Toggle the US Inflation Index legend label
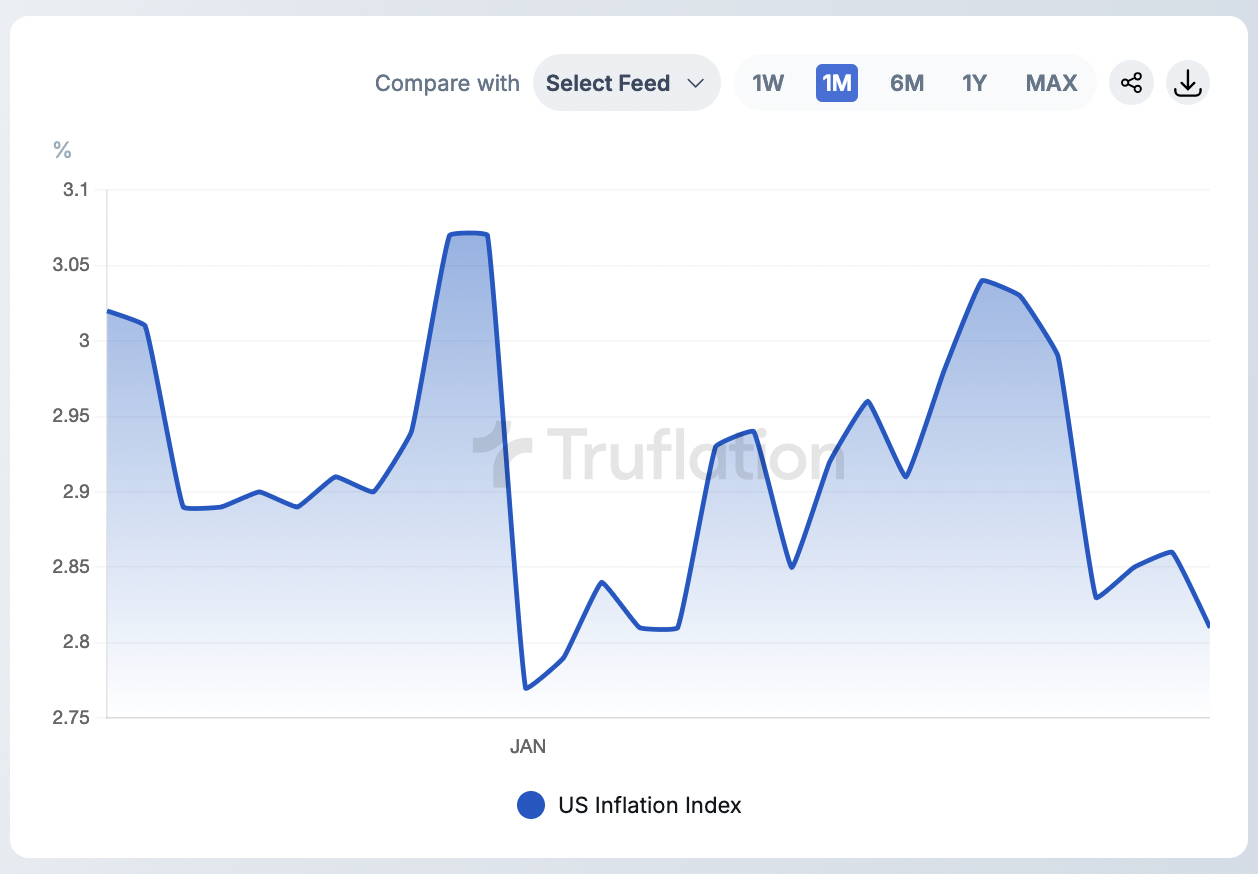 650,805
